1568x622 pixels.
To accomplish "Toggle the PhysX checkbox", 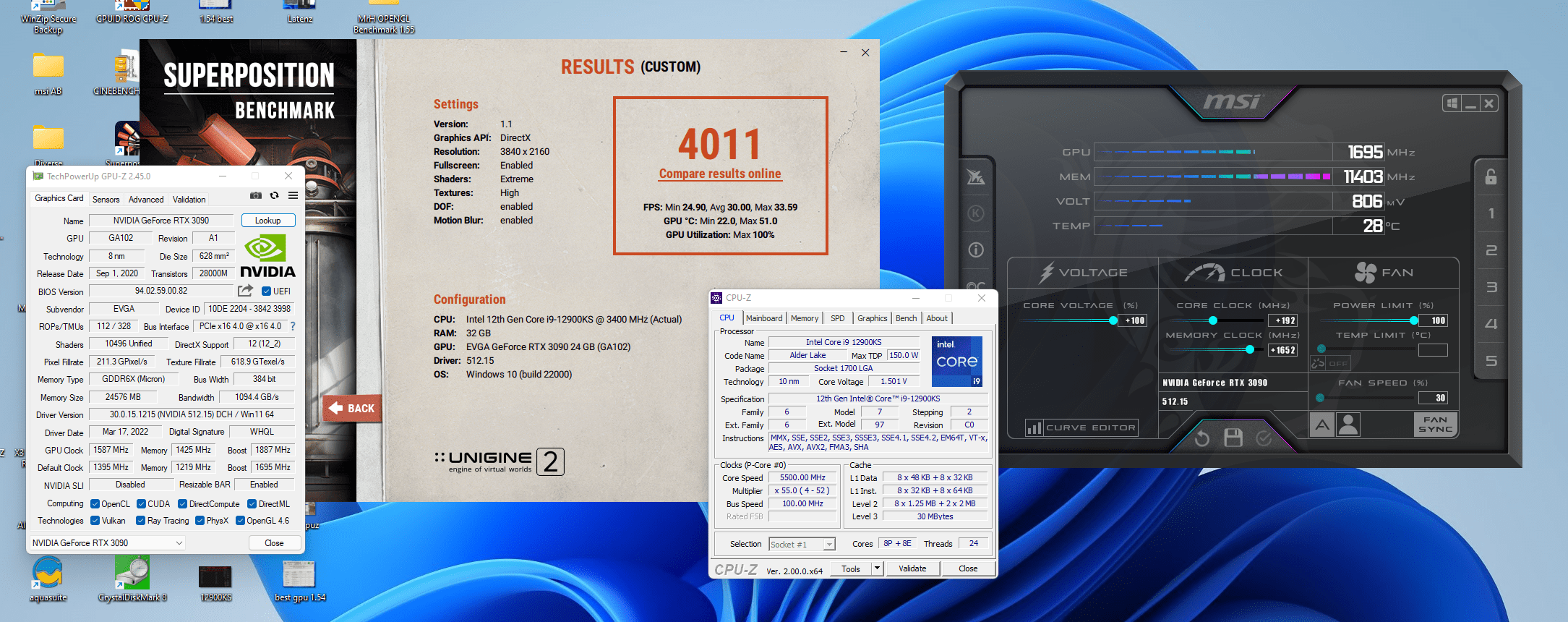I will click(x=200, y=521).
